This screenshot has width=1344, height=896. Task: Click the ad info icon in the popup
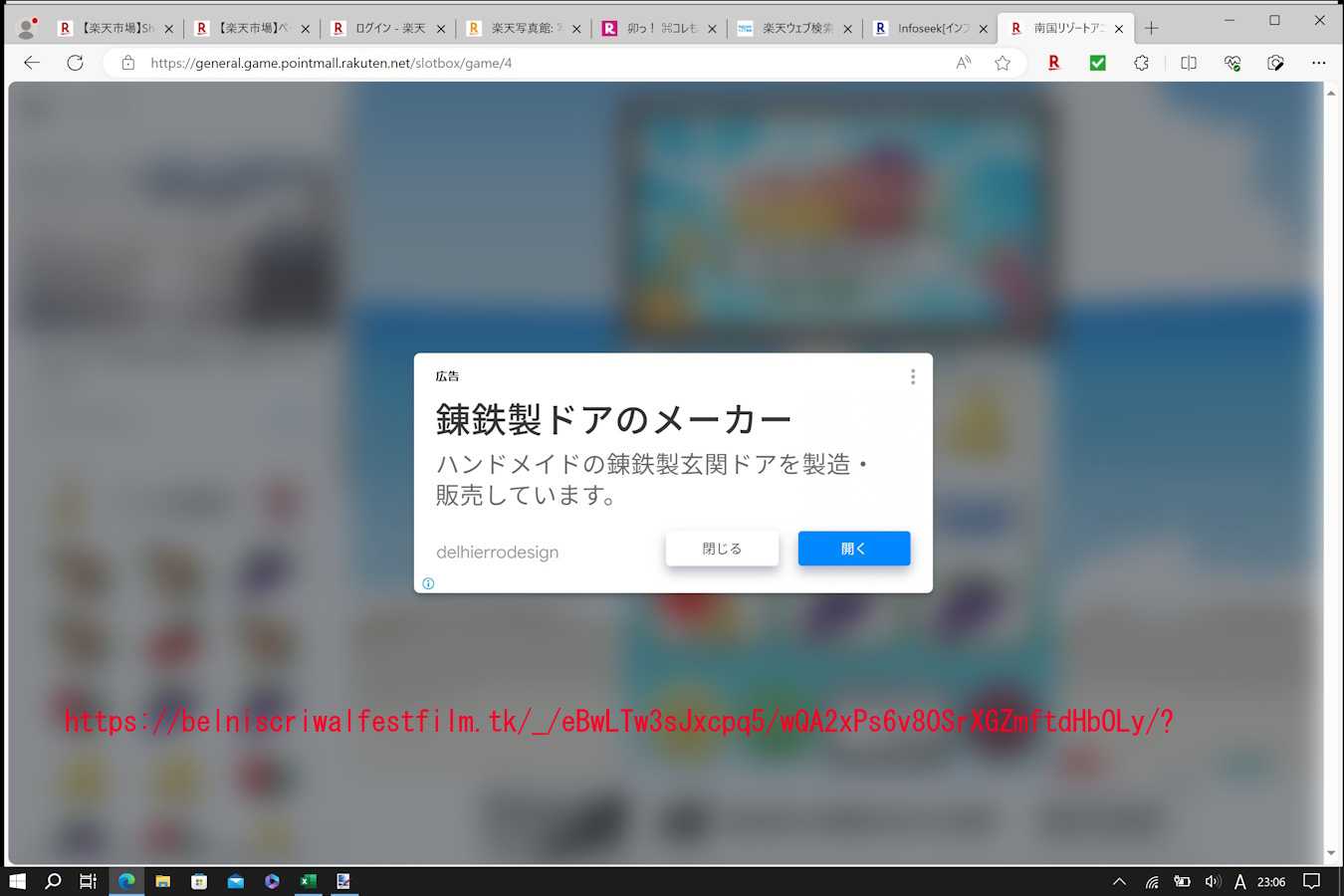428,583
